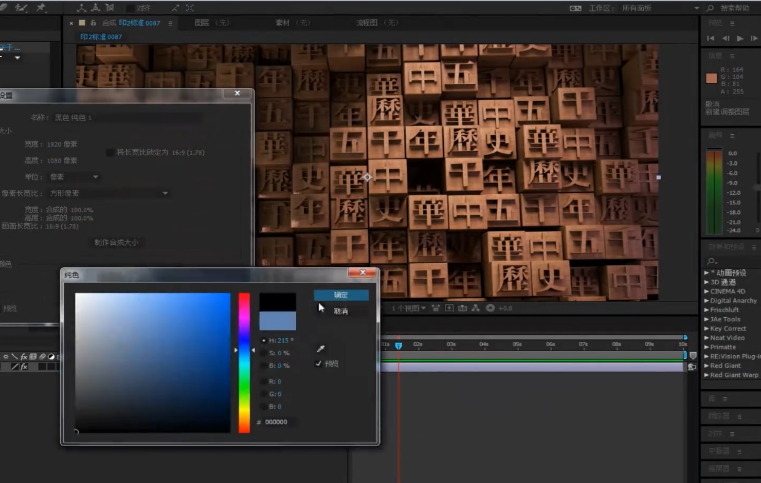Click the reset exposure icon below viewer
The image size is (761, 483).
491,308
